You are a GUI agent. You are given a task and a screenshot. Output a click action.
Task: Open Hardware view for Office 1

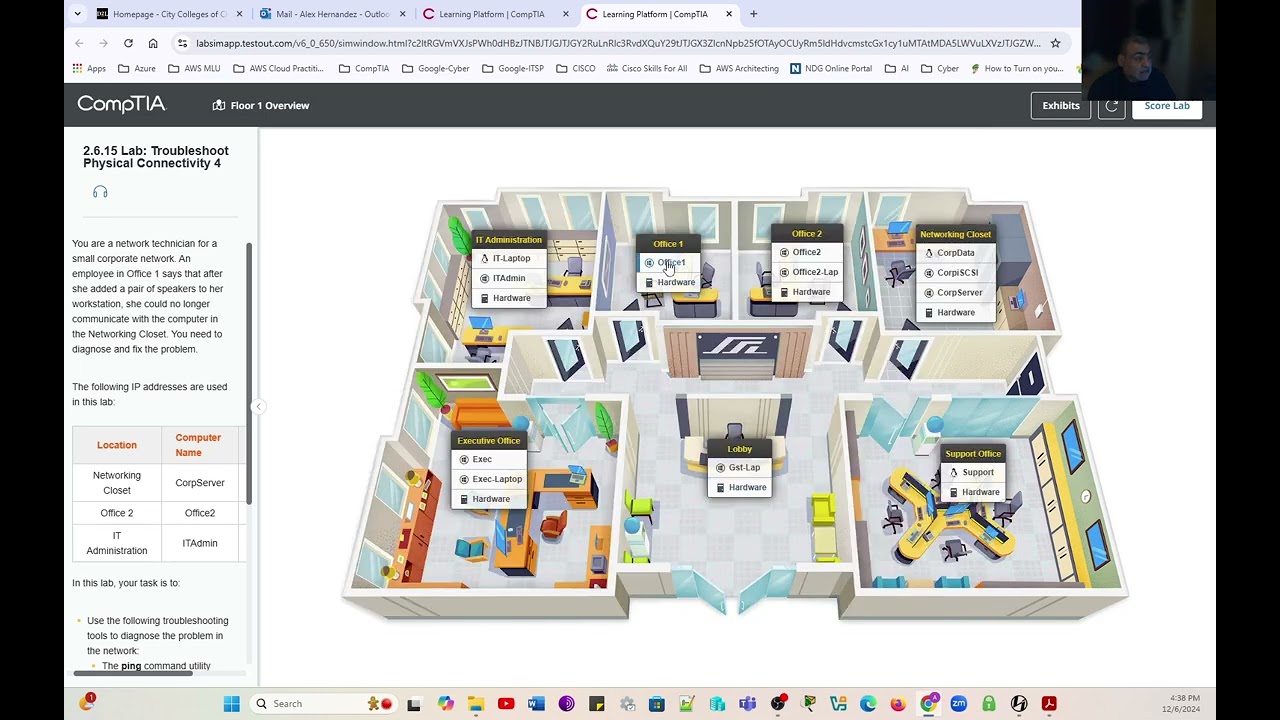click(x=669, y=283)
